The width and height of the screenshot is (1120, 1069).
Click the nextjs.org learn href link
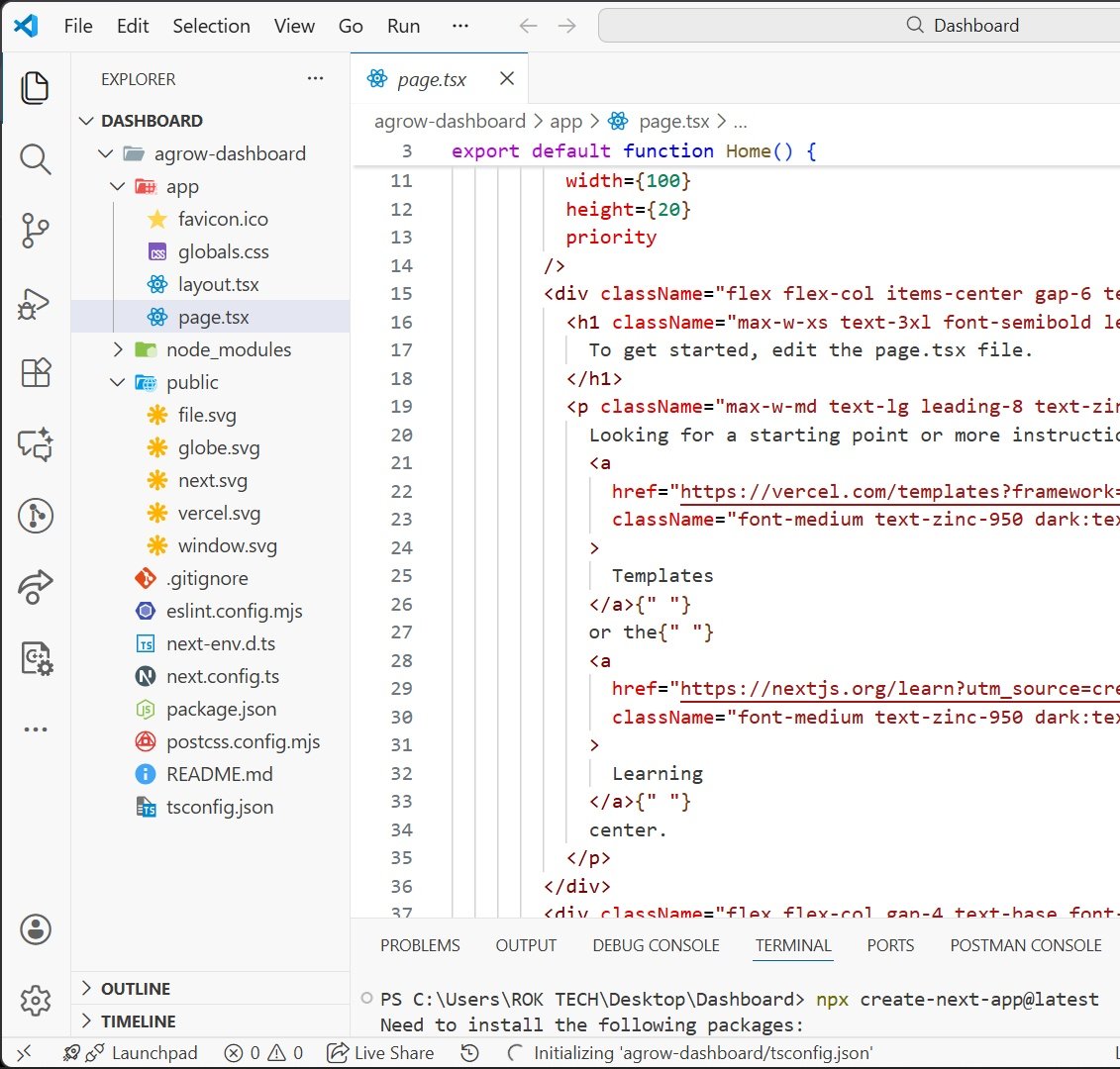[x=899, y=689]
